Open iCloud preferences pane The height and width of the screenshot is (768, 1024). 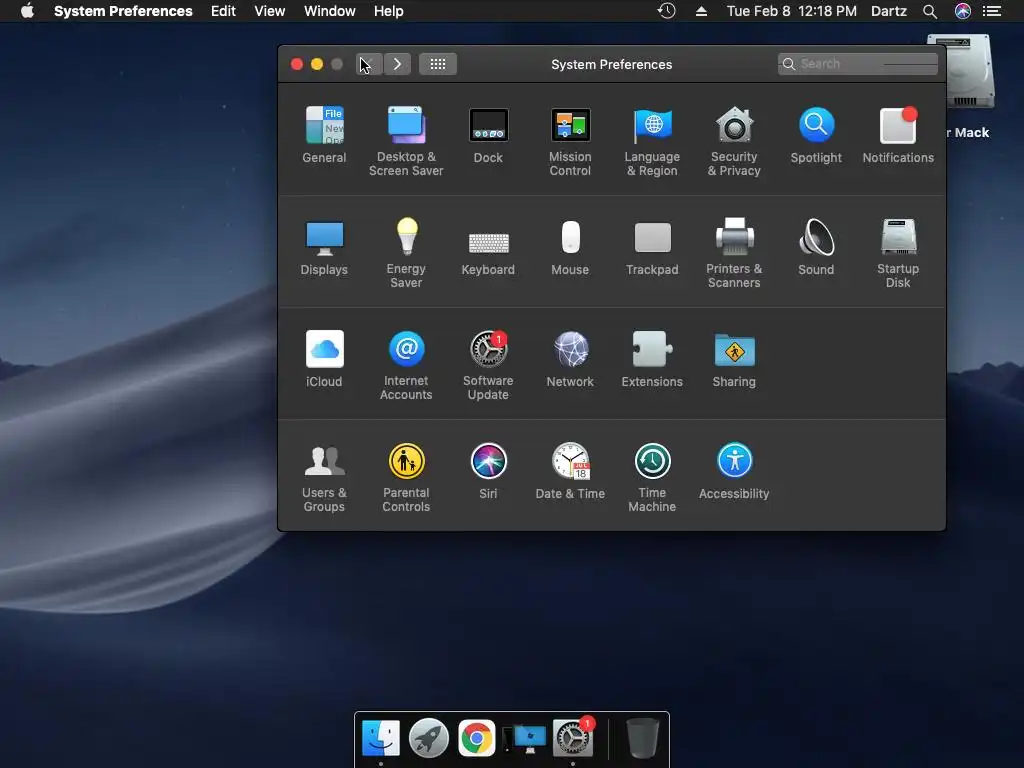point(324,359)
